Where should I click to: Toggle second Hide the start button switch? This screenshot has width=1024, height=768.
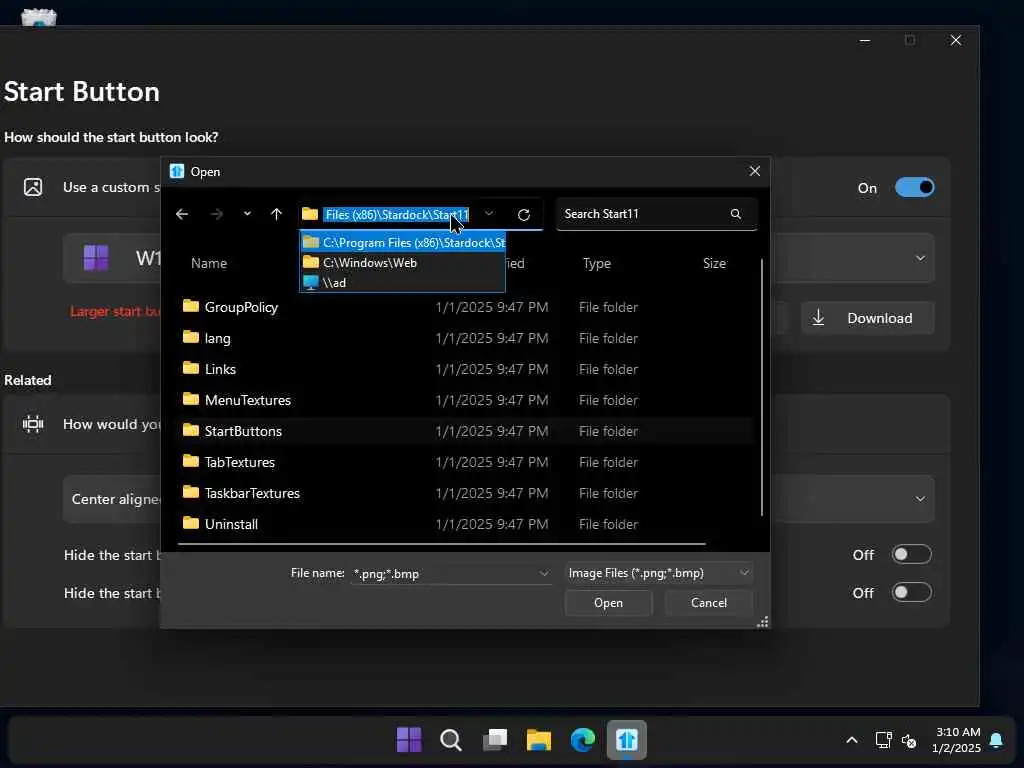pyautogui.click(x=911, y=592)
